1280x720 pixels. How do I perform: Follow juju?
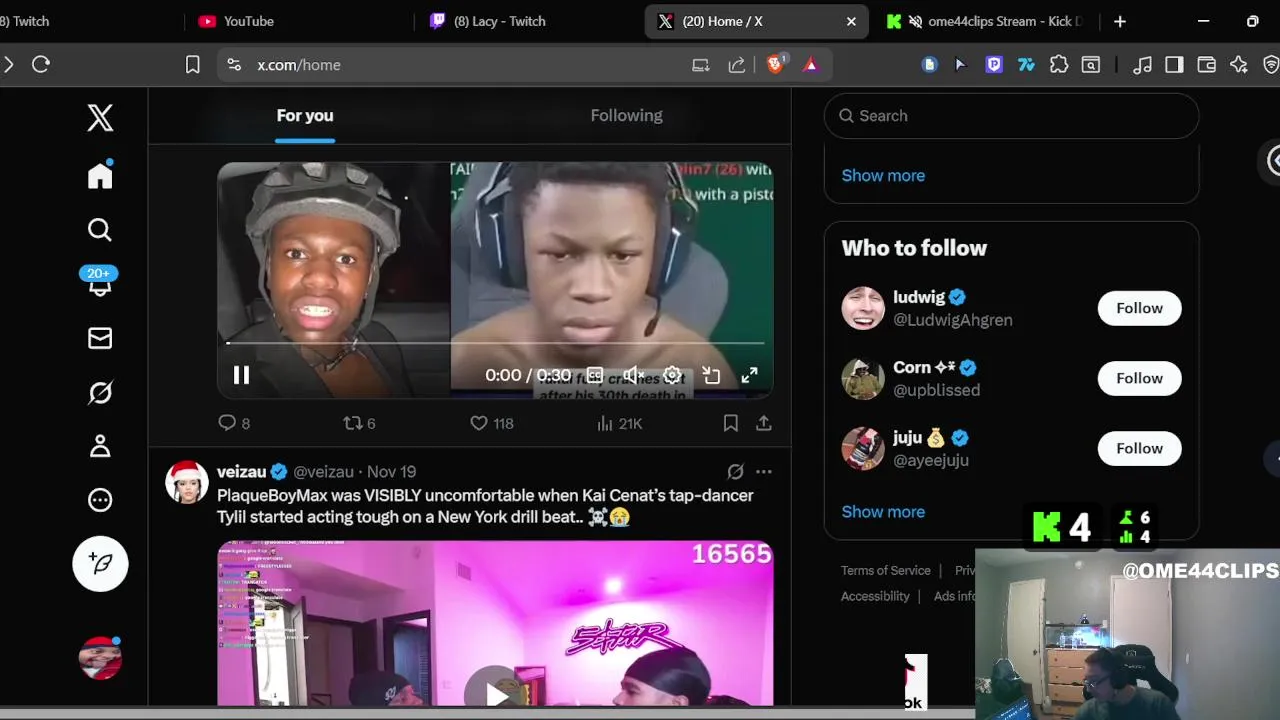[x=1139, y=448]
